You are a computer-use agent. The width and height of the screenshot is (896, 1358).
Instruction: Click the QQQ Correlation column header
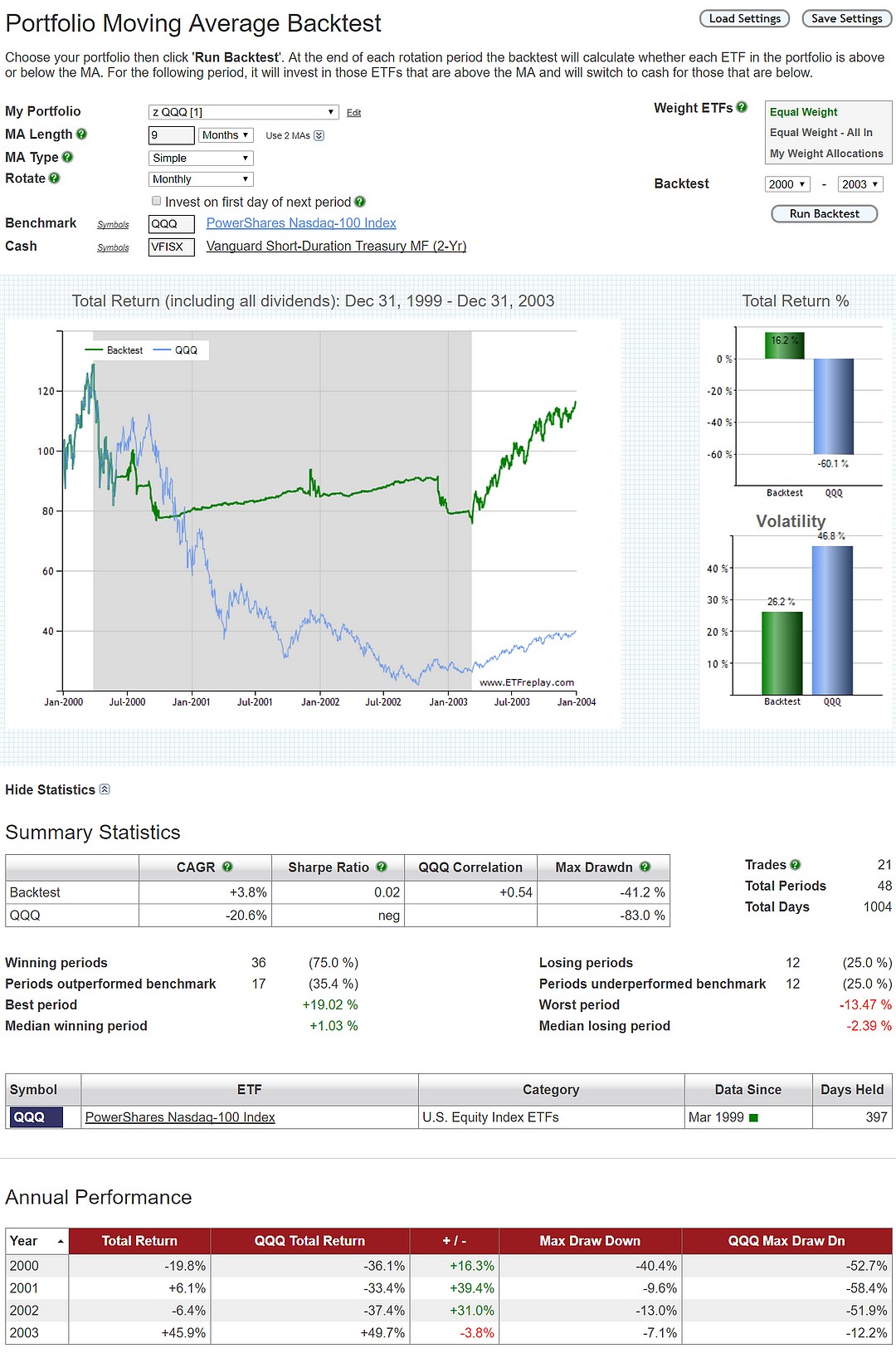pos(470,867)
